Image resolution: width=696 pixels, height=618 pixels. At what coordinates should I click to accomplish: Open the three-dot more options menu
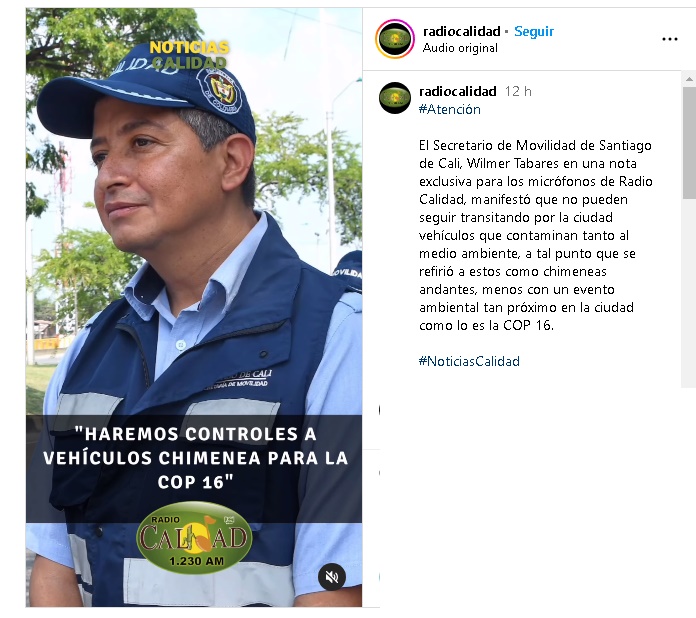[669, 39]
